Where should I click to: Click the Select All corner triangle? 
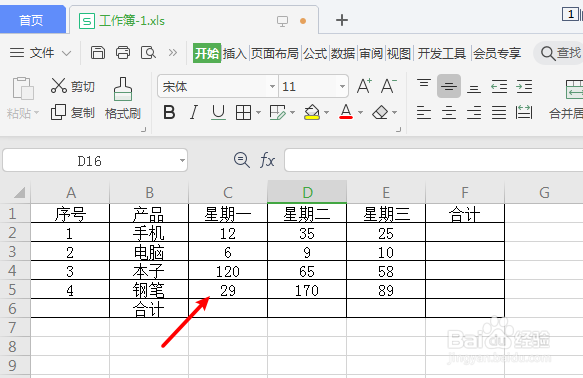click(x=19, y=192)
